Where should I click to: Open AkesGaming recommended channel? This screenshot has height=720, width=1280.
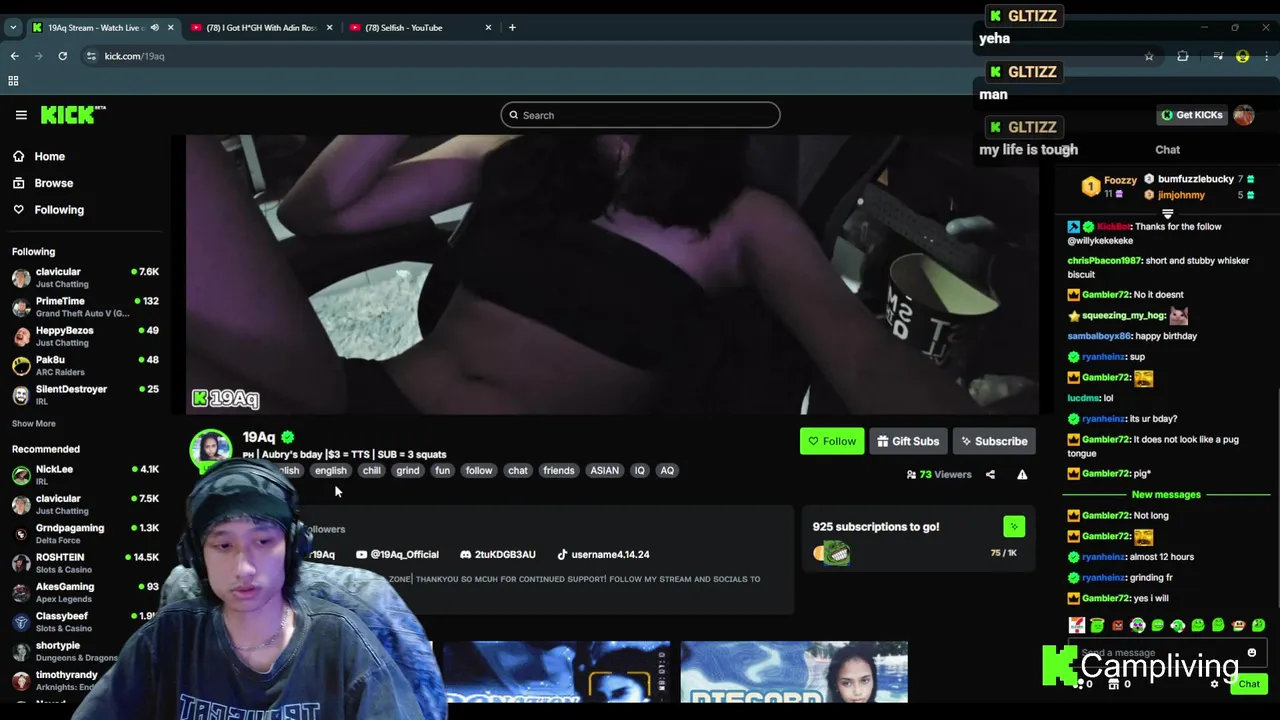[85, 592]
